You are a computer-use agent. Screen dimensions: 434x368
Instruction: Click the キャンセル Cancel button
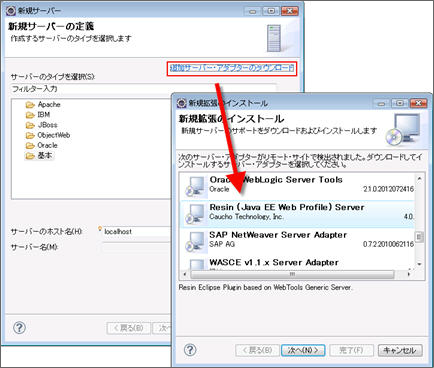(x=400, y=350)
